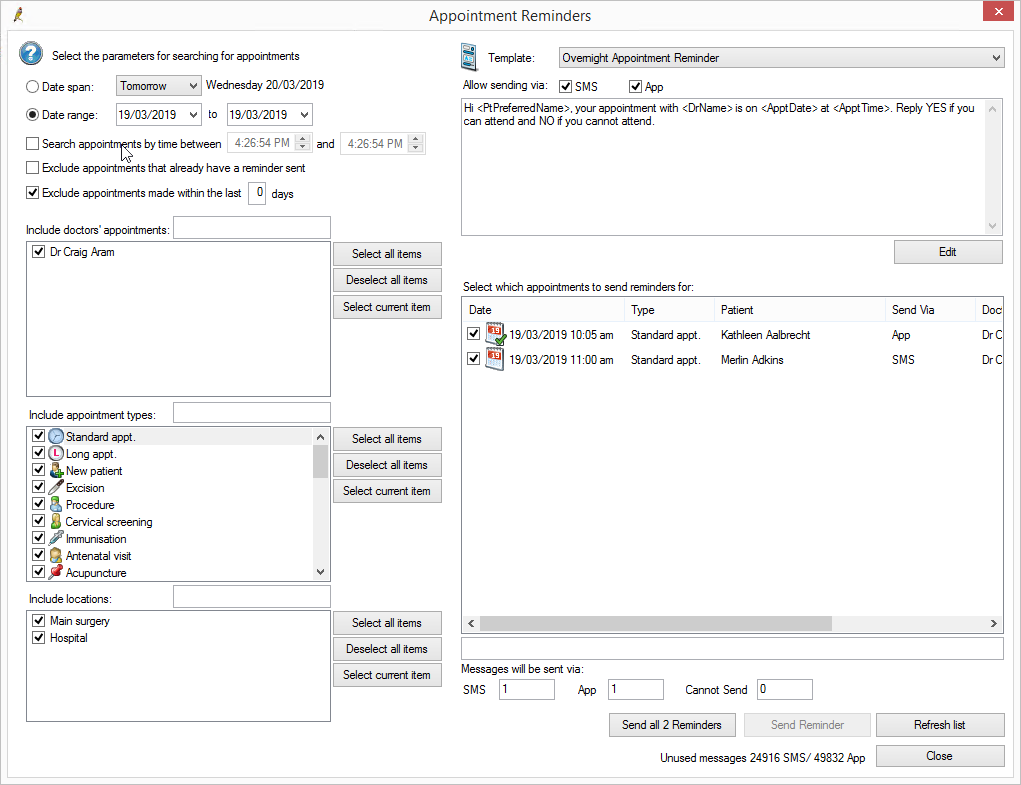
Task: Click the Immunisation syringe icon
Action: [x=57, y=538]
